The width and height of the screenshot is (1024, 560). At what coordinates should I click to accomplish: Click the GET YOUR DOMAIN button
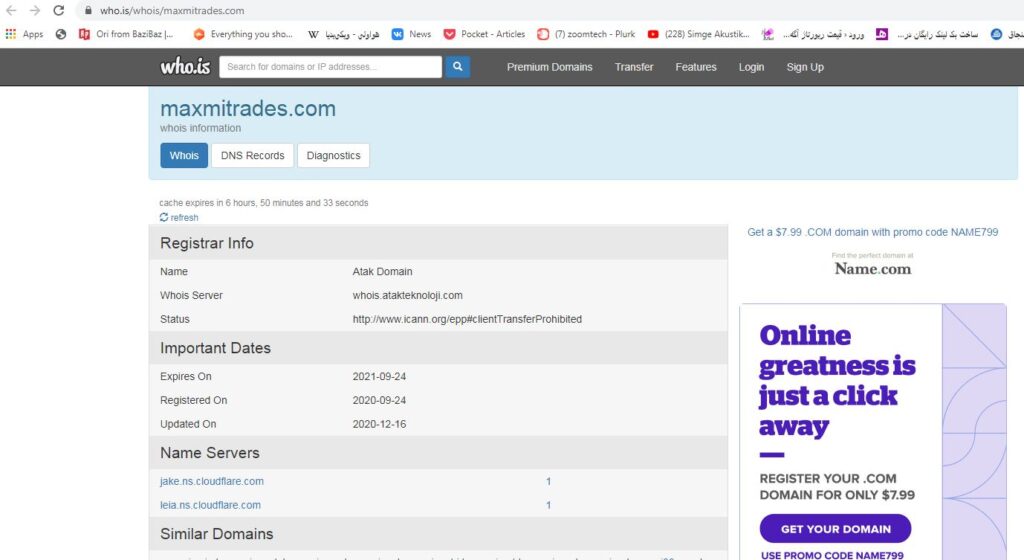[835, 529]
